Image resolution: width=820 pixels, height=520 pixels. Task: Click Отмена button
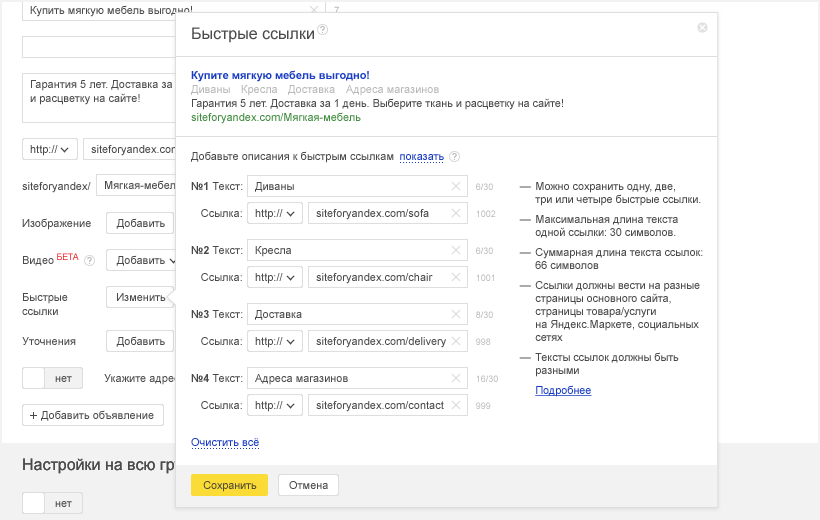[308, 485]
